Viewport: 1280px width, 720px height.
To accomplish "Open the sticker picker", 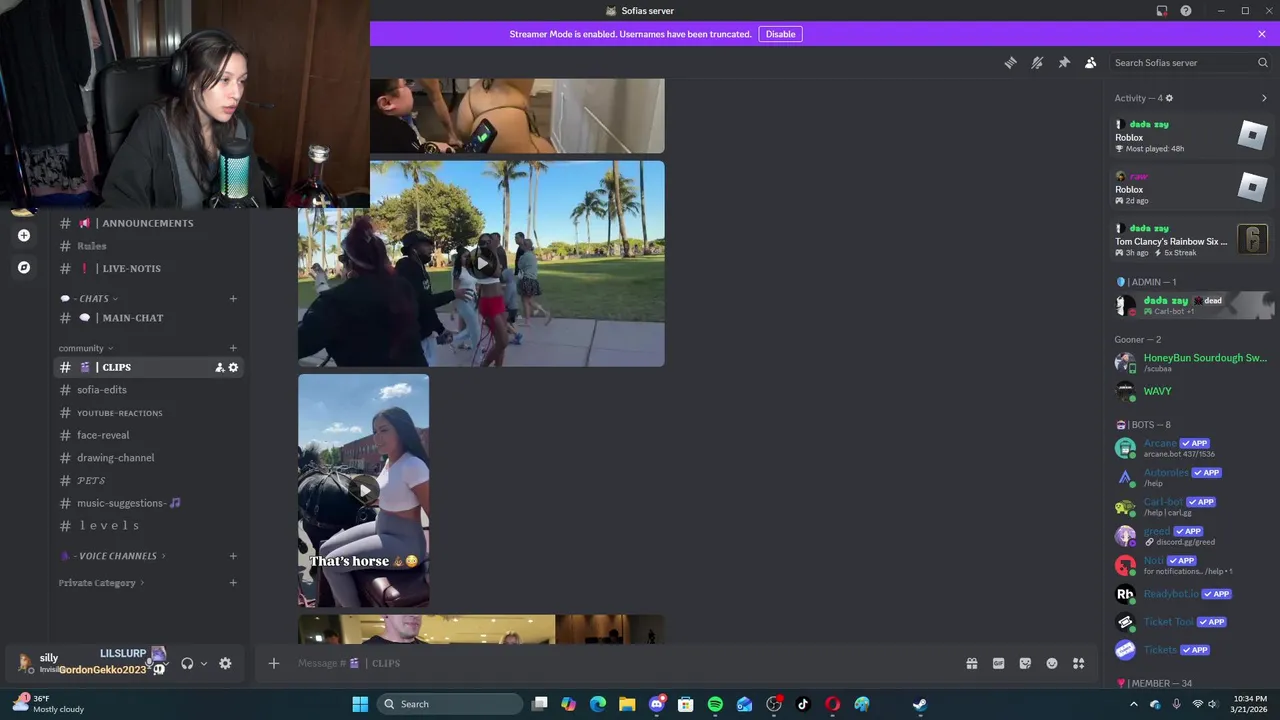I will pos(1025,663).
